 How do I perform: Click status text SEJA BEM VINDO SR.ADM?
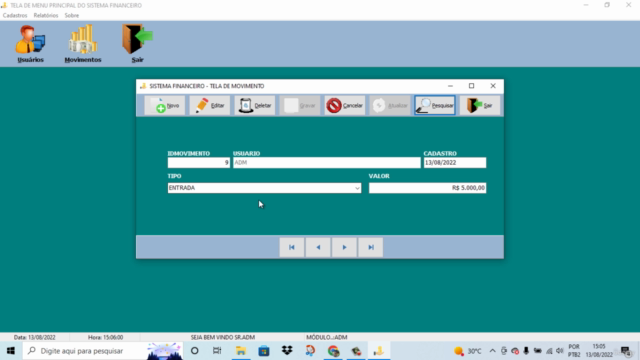pyautogui.click(x=223, y=338)
